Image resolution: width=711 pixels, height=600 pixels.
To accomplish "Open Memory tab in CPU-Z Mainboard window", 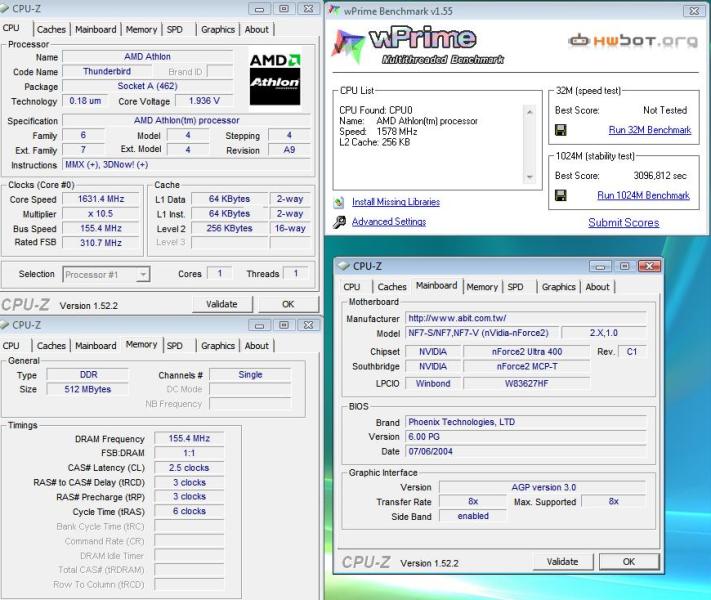I will click(482, 287).
